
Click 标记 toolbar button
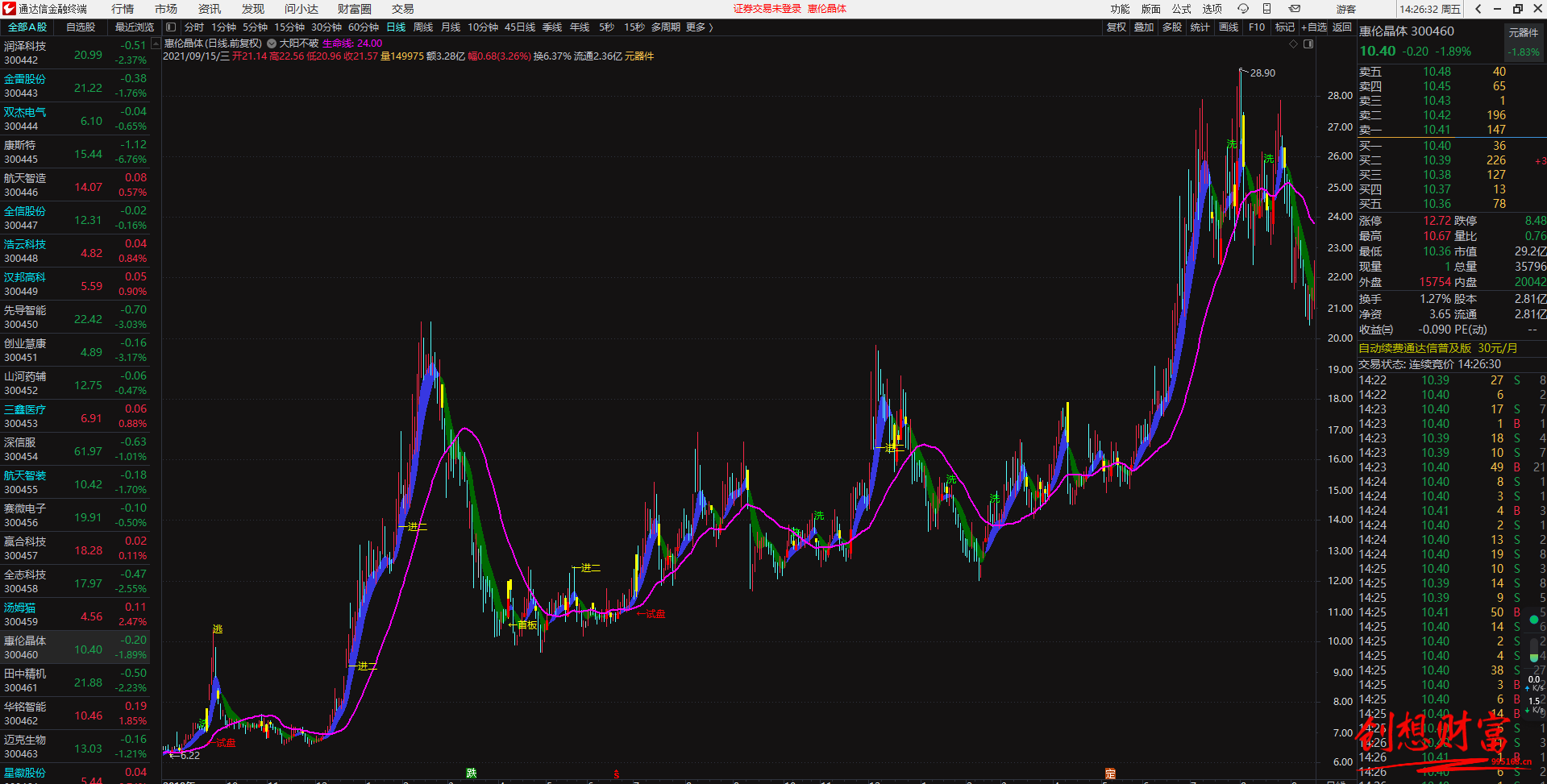[x=1285, y=27]
